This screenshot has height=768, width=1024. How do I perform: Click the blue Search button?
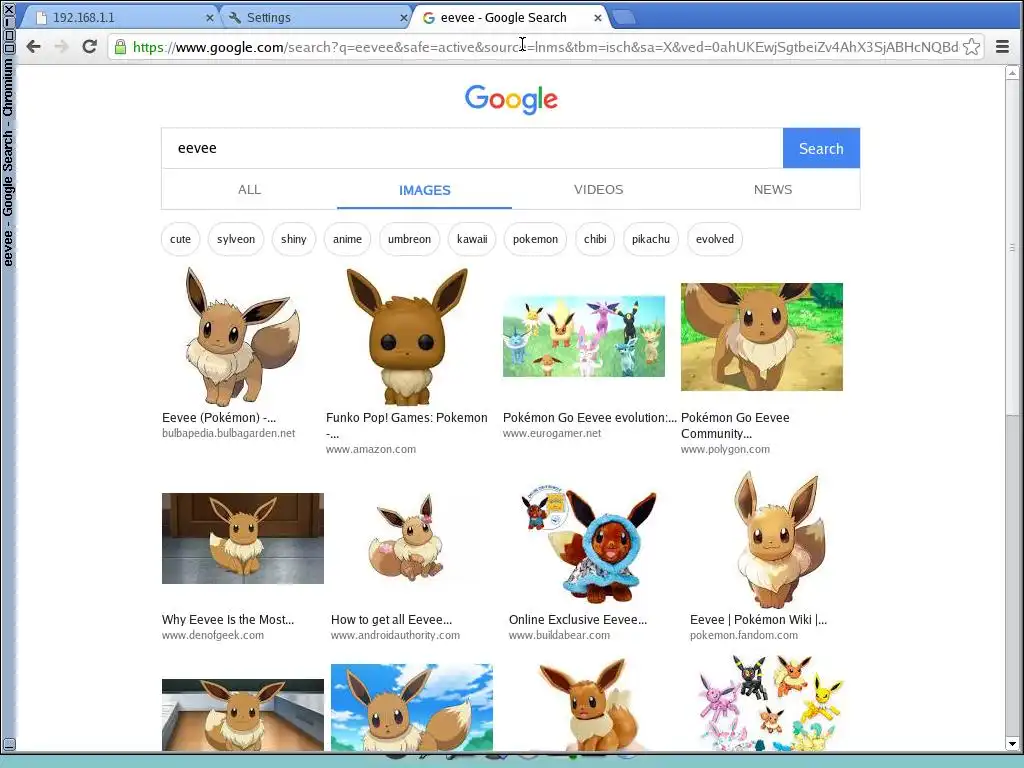[821, 148]
